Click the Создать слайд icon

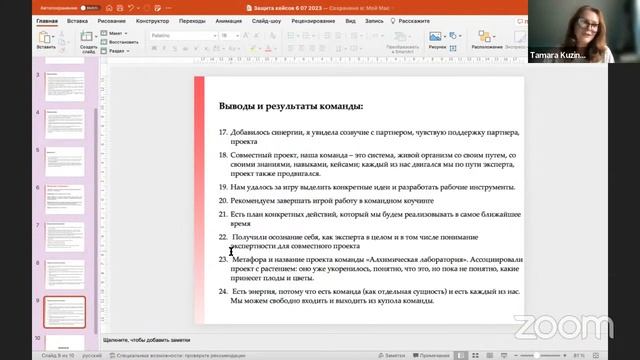86,37
